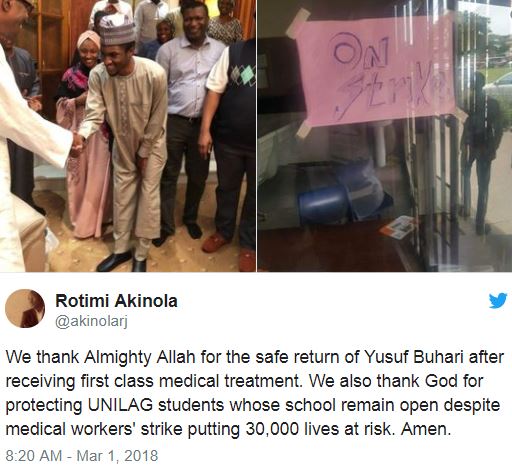Select the Mar 1, 2018 date text
The image size is (512, 473).
(117, 456)
